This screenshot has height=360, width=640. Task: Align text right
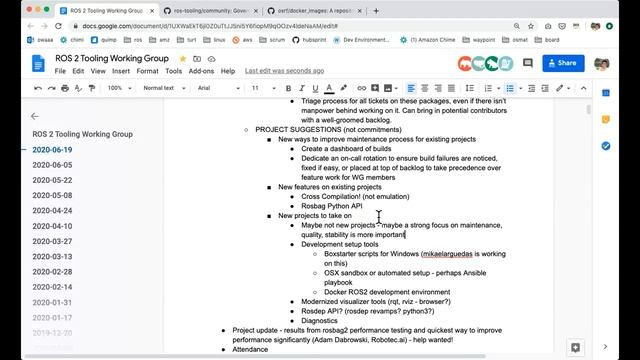pyautogui.click(x=438, y=88)
